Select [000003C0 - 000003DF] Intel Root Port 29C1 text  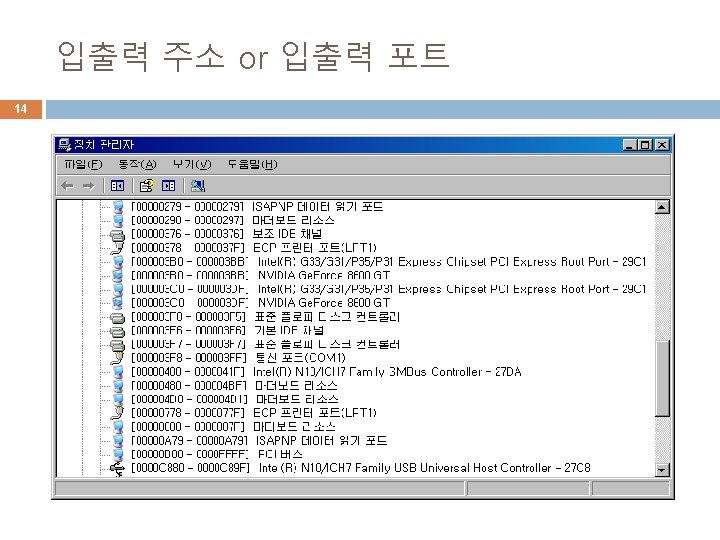(388, 289)
